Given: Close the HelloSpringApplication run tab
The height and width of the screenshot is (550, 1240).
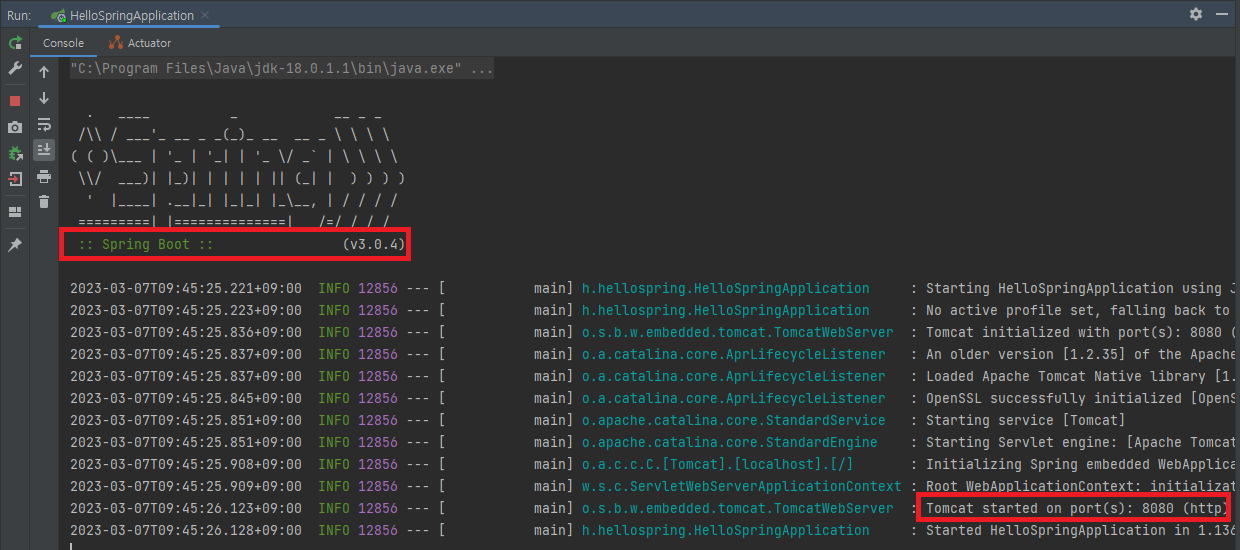Looking at the screenshot, I should 207,15.
